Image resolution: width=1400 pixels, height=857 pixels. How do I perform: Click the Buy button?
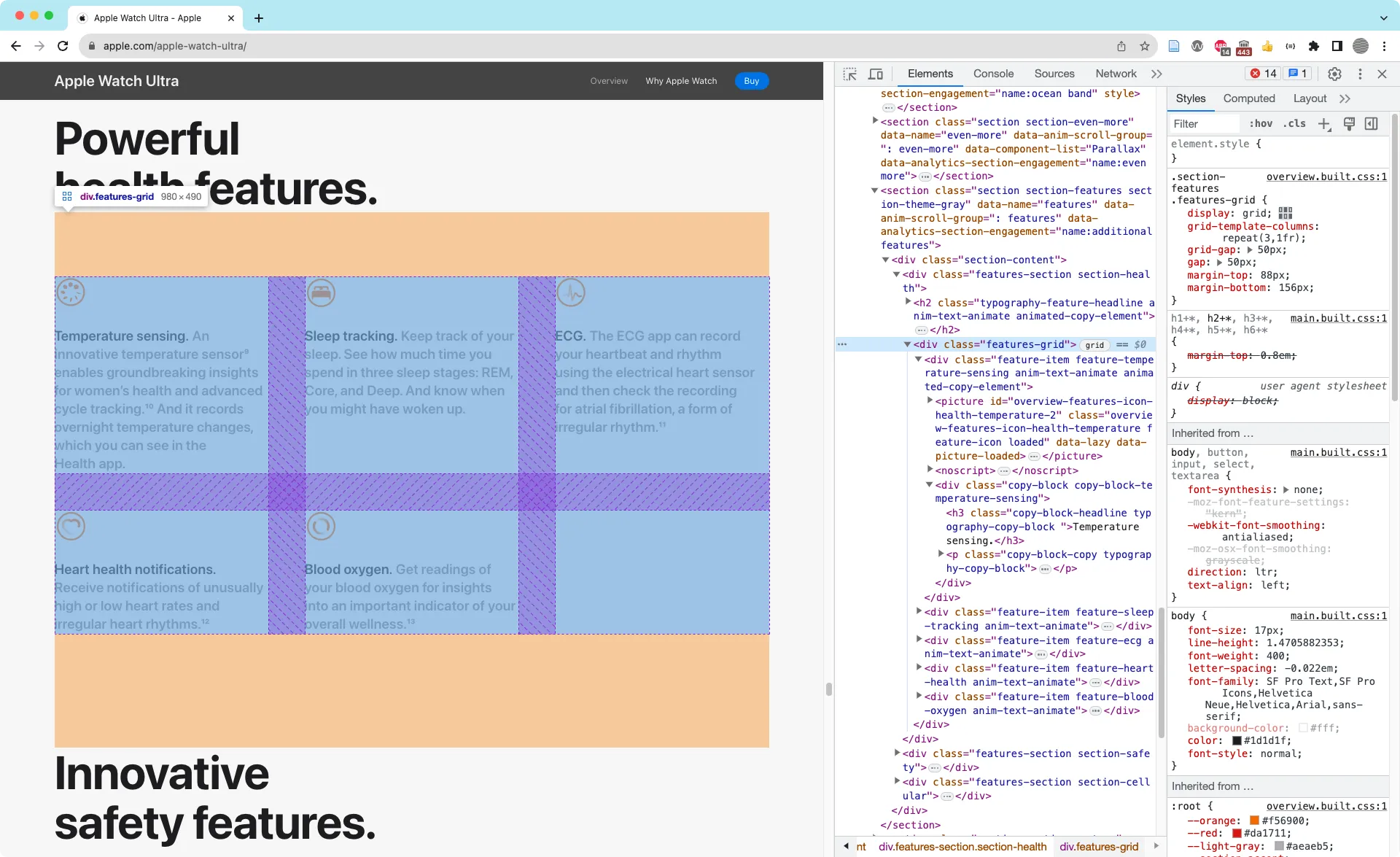[751, 80]
